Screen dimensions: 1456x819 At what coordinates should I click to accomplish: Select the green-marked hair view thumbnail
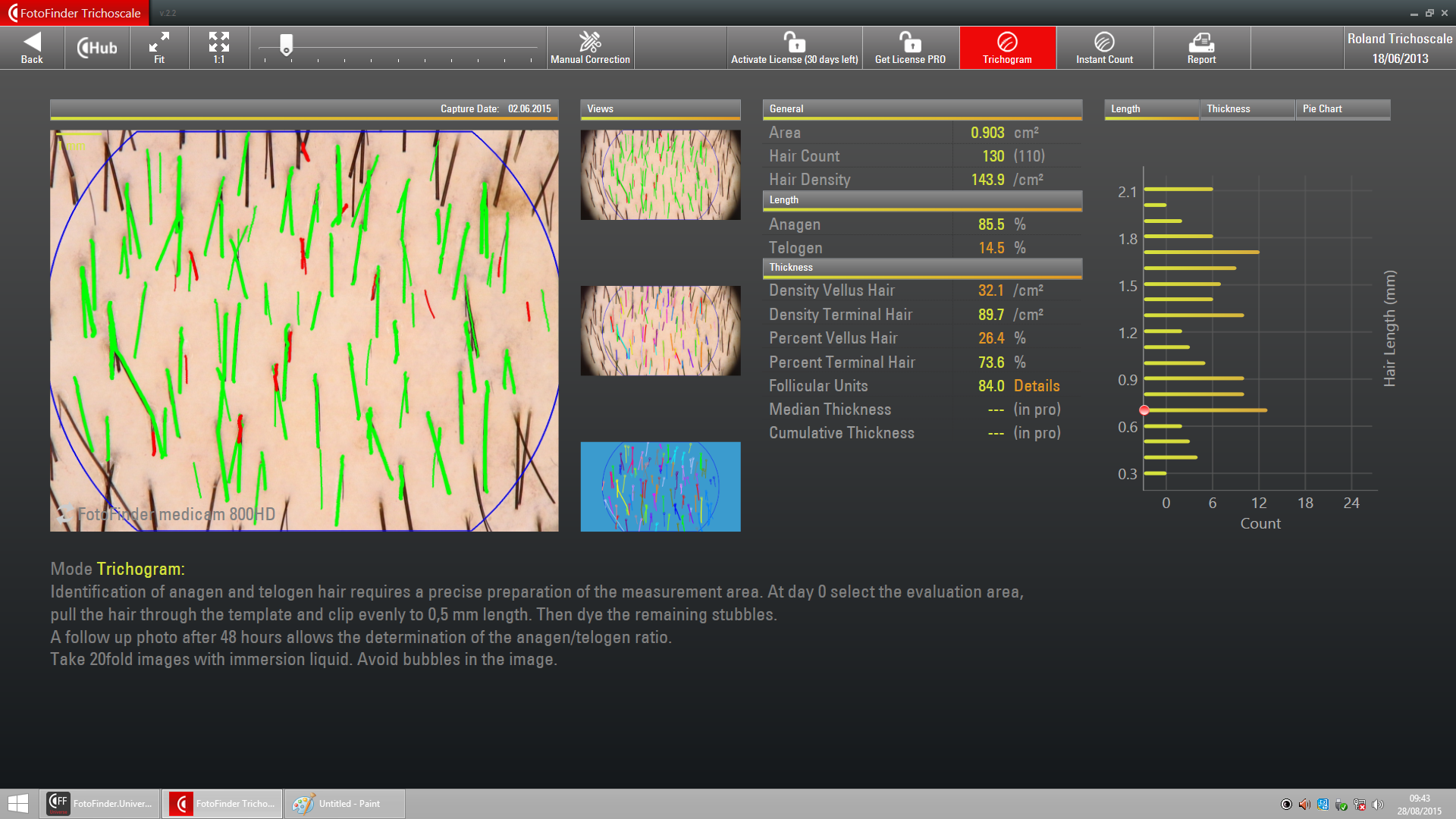click(x=661, y=175)
